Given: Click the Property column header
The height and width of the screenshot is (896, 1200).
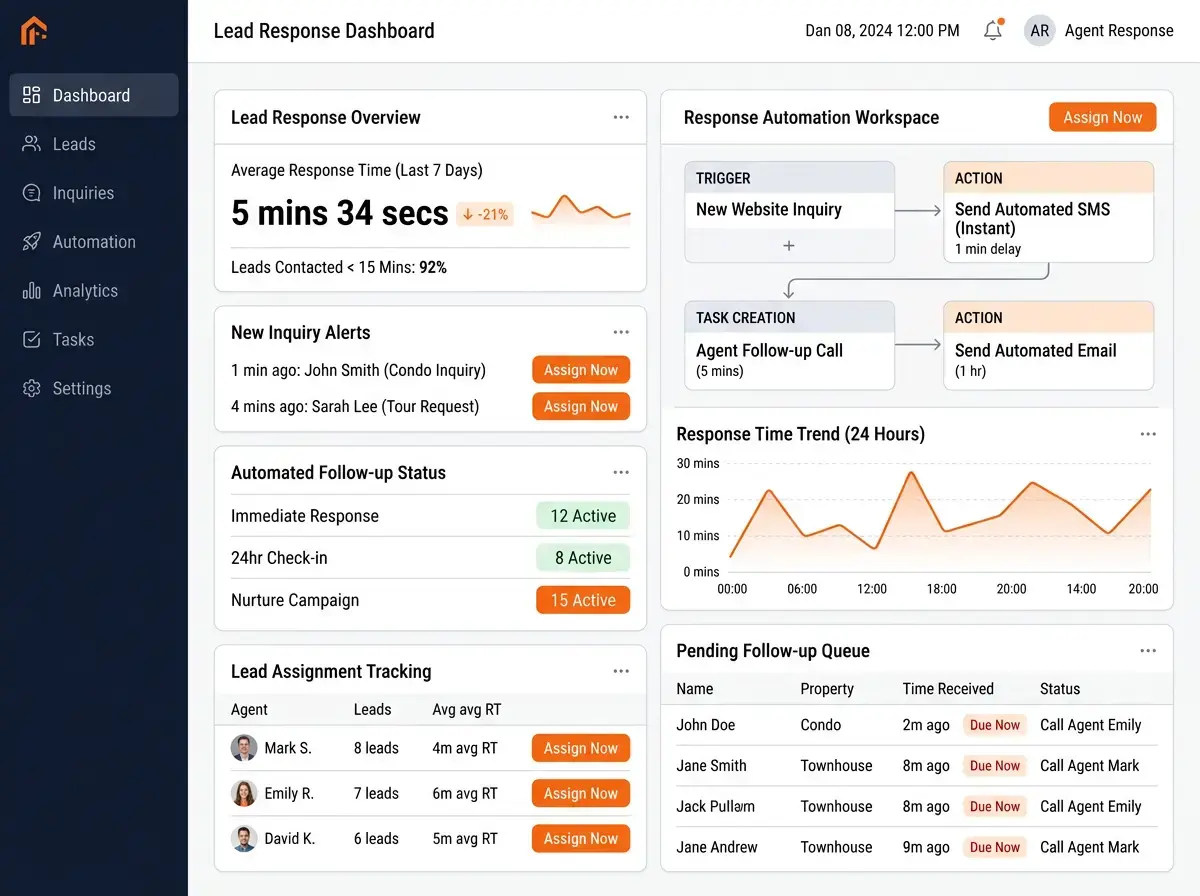Looking at the screenshot, I should pos(827,689).
